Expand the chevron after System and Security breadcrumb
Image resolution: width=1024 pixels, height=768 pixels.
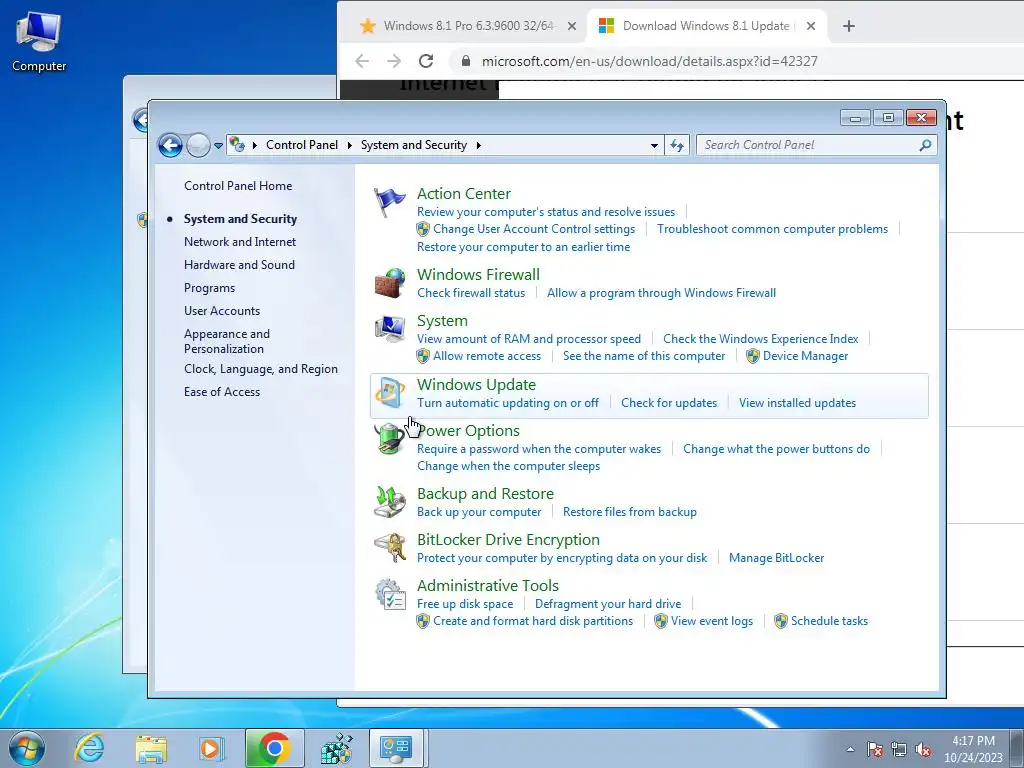point(479,145)
